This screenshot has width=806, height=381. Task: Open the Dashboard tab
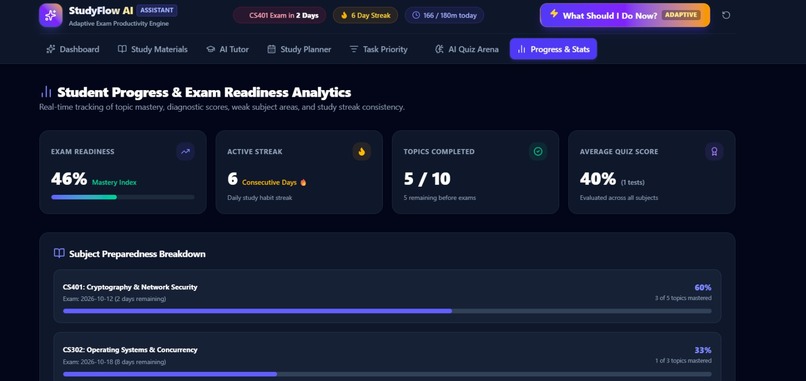click(x=73, y=49)
